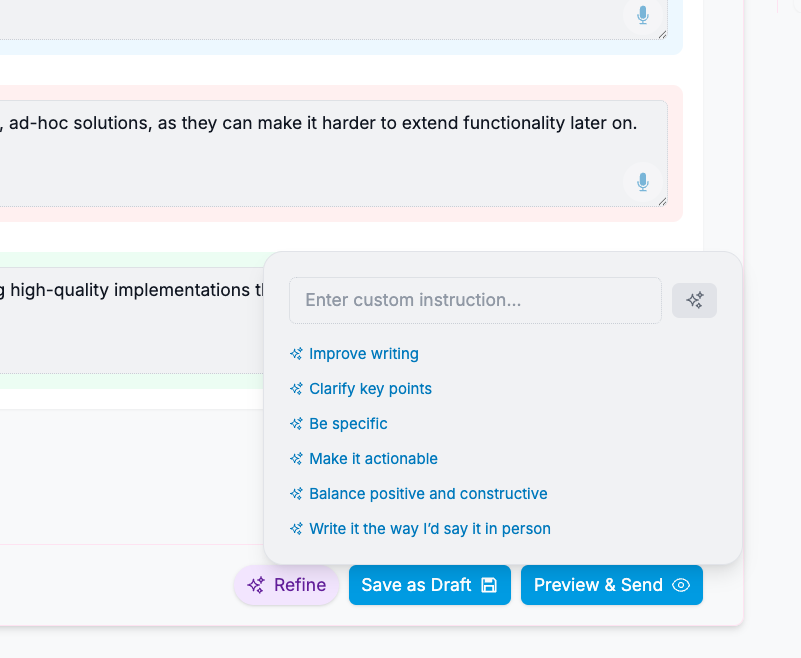Click sparkle icon next to Improve writing
This screenshot has width=801, height=658.
tap(296, 354)
